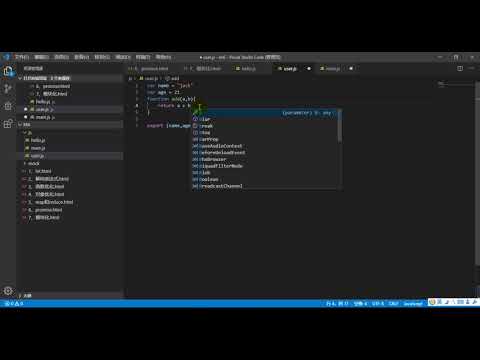This screenshot has width=480, height=360.
Task: Open the 转到 (Go) menu
Action: click(102, 57)
